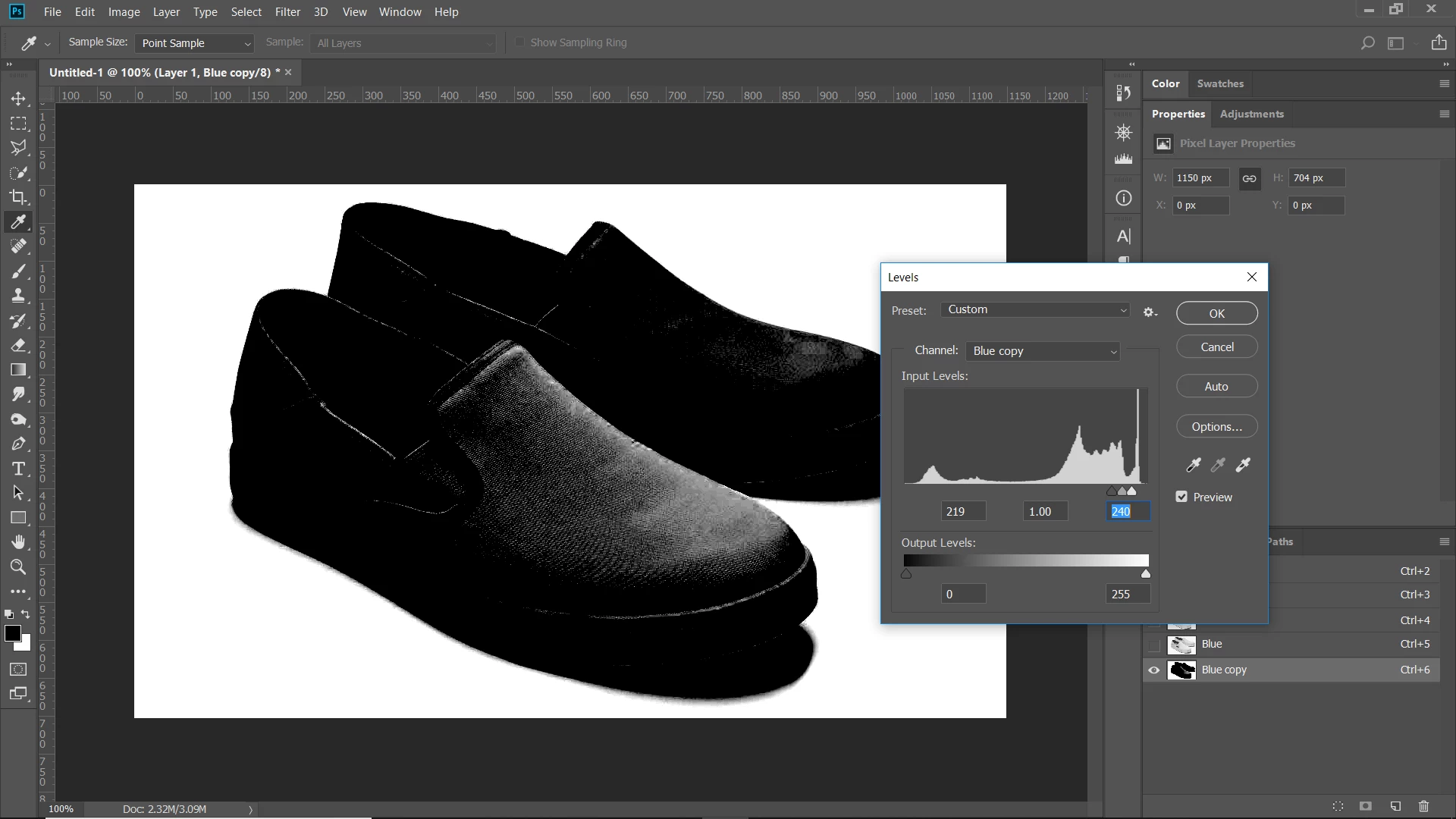Click the foreground color swatch

[x=12, y=633]
